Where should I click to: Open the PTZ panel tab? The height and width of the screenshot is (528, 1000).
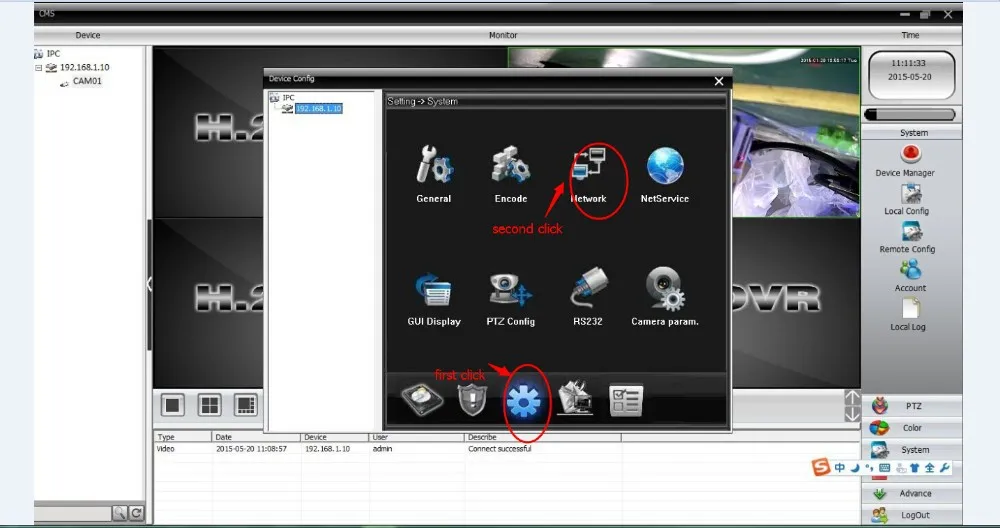click(911, 406)
